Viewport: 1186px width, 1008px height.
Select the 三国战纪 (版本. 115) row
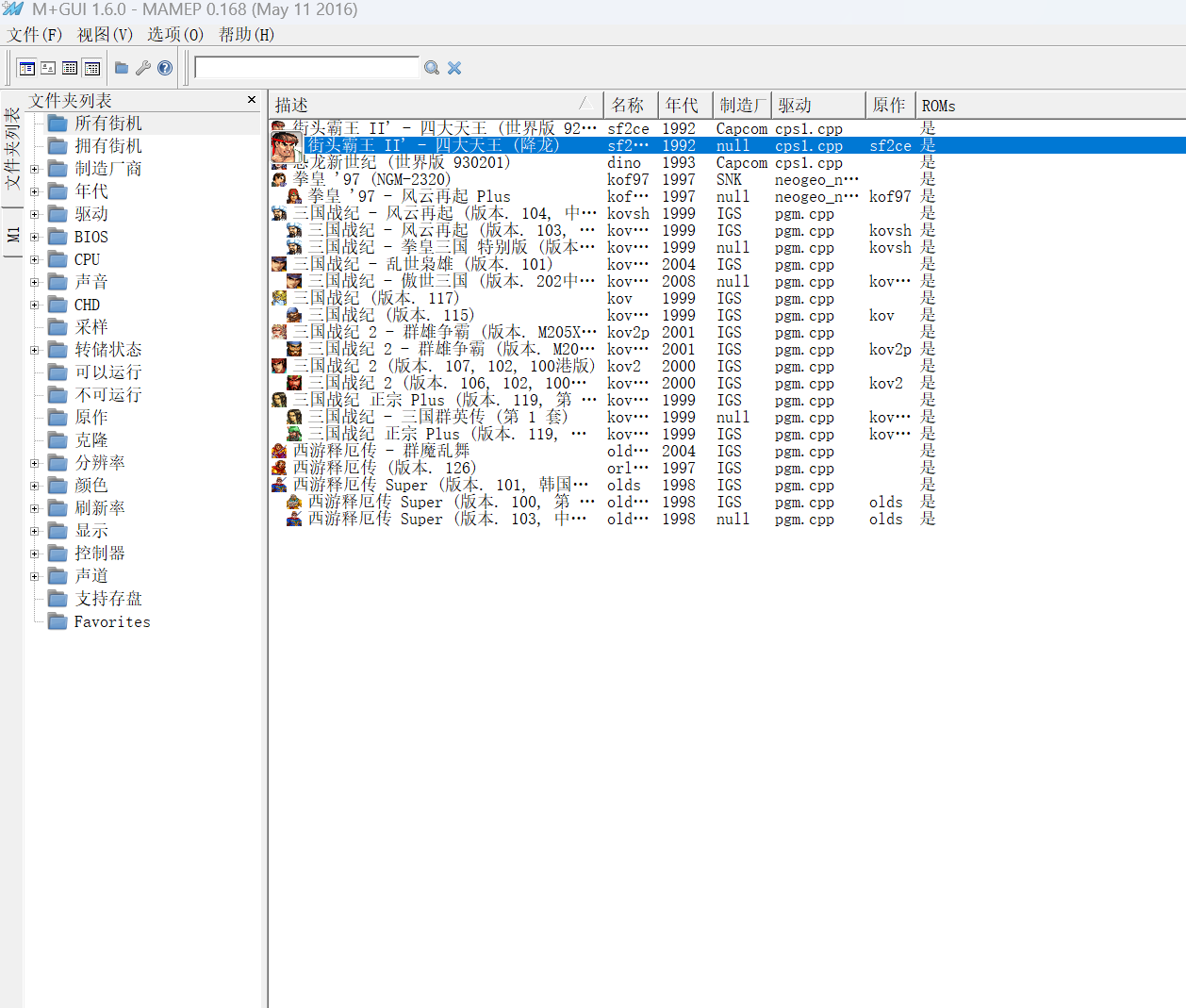(603, 315)
